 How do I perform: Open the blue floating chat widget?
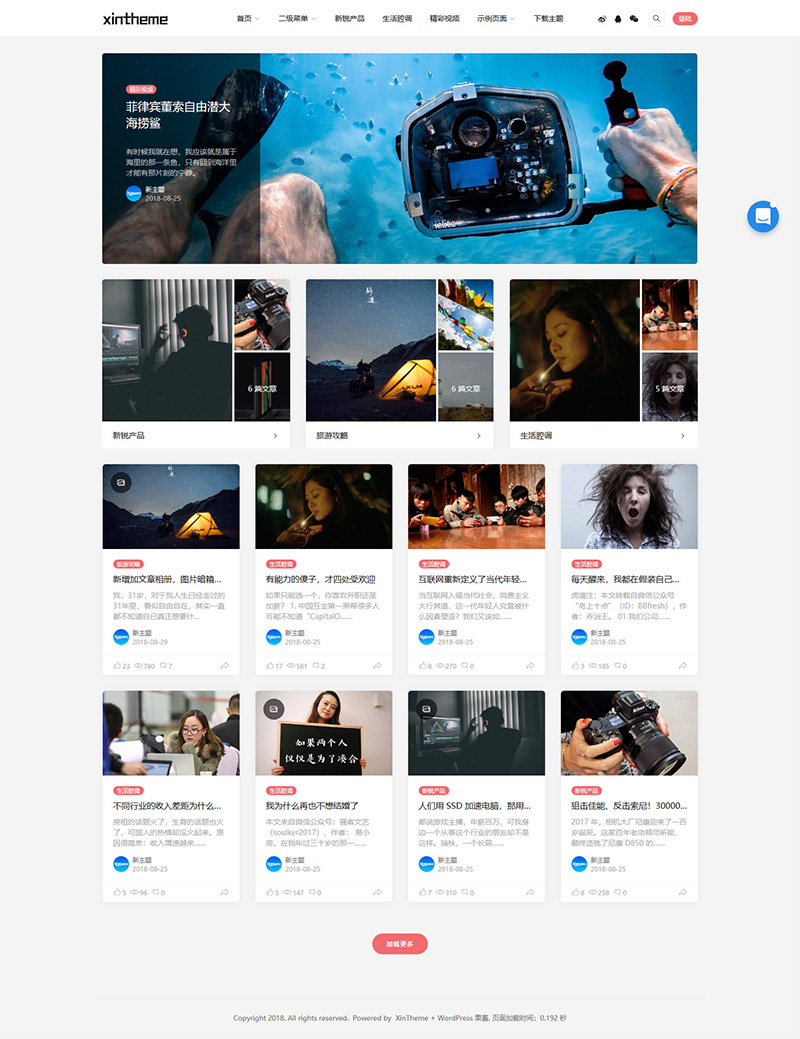(763, 217)
